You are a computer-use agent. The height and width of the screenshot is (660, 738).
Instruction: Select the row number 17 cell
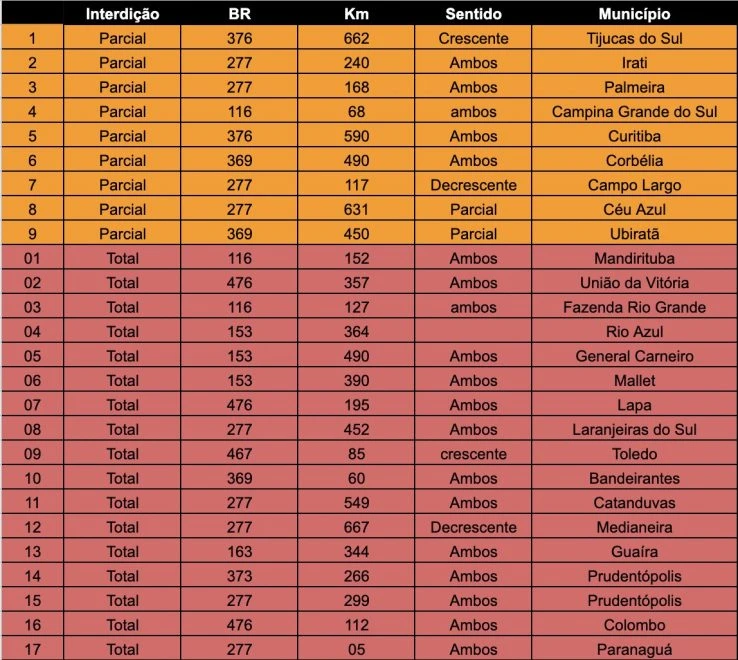click(33, 650)
